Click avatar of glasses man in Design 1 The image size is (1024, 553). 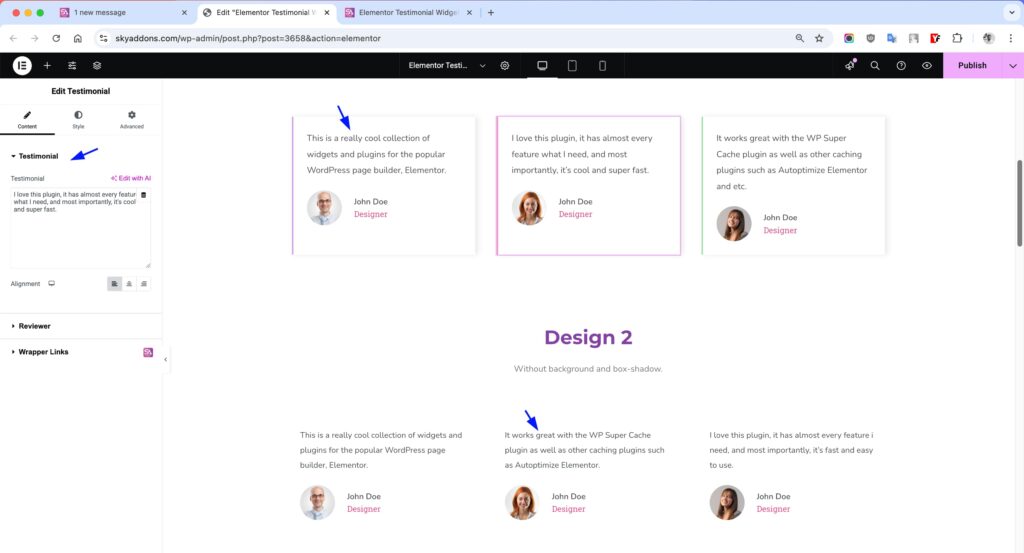click(325, 208)
